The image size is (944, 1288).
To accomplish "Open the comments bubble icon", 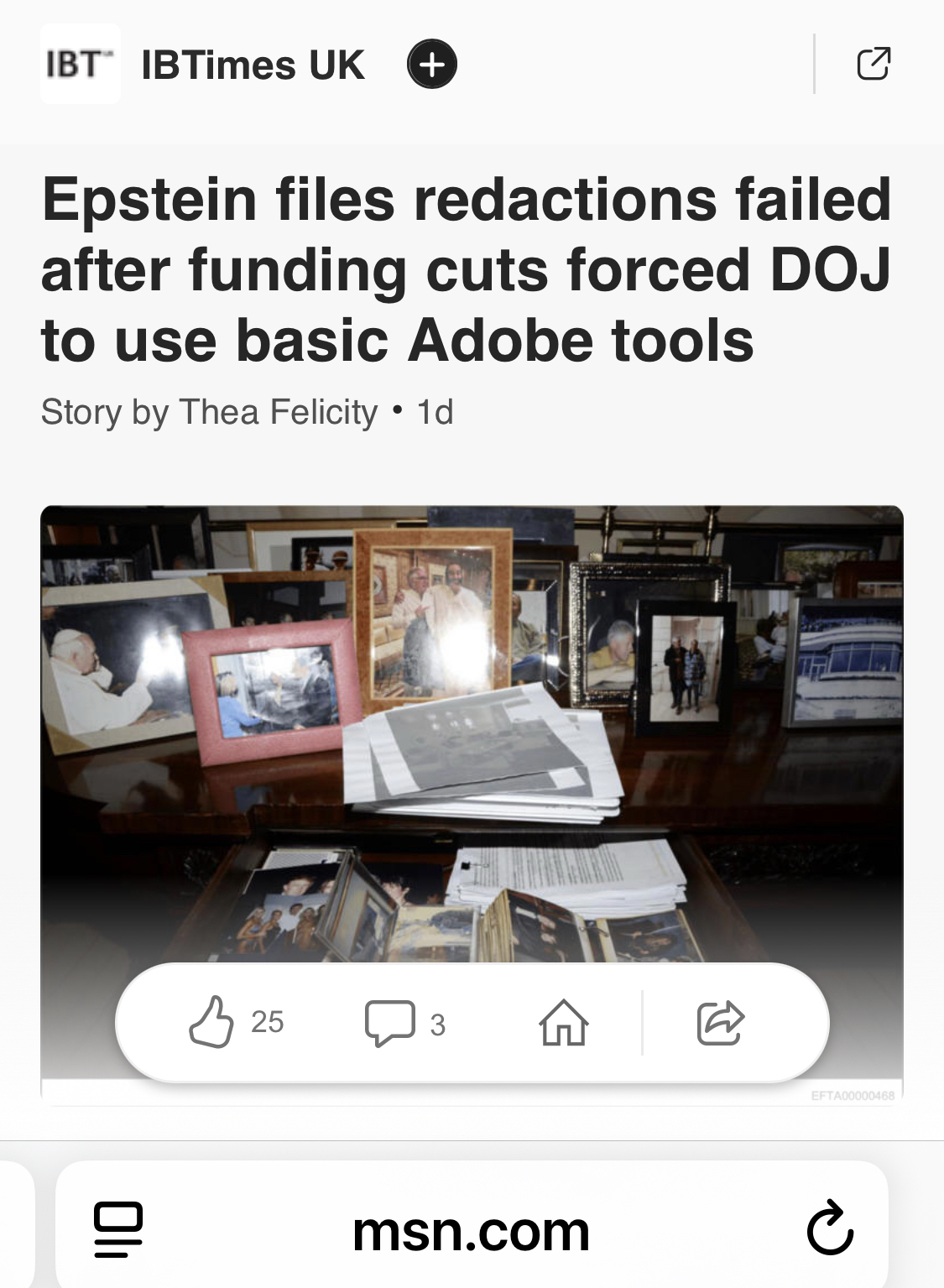I will point(390,1023).
